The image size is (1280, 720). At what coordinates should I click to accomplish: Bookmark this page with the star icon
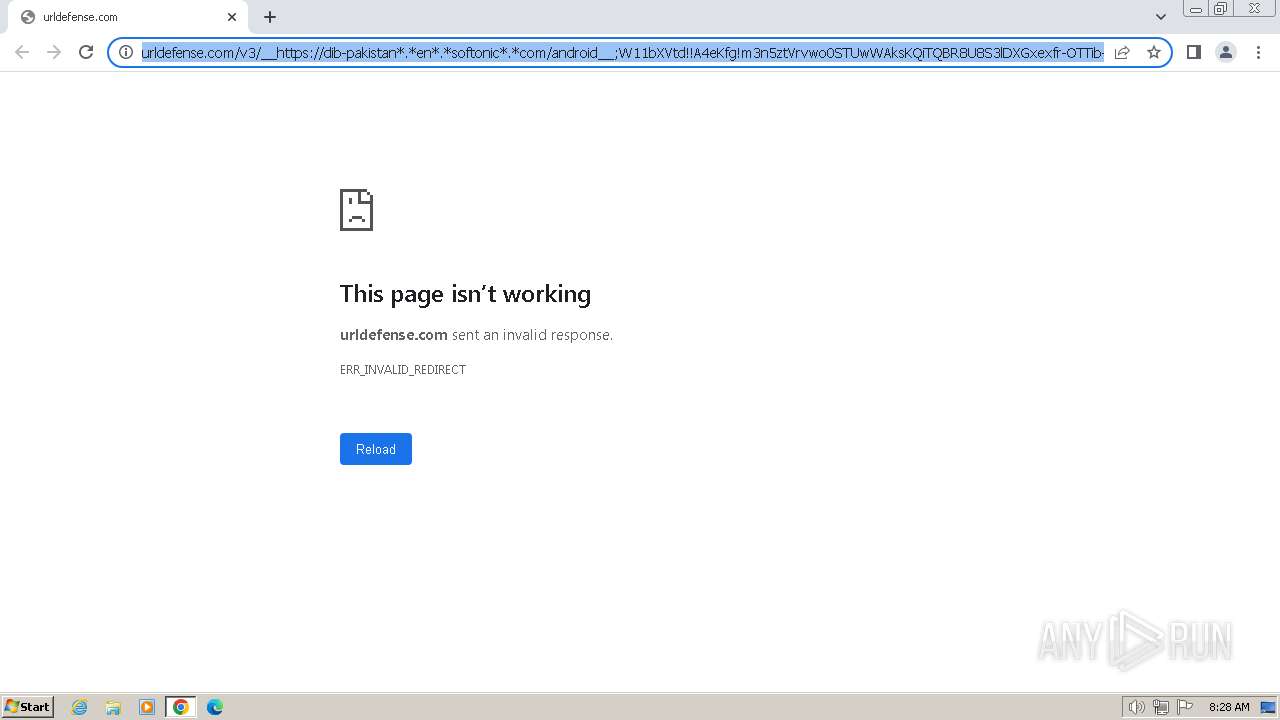tap(1154, 52)
